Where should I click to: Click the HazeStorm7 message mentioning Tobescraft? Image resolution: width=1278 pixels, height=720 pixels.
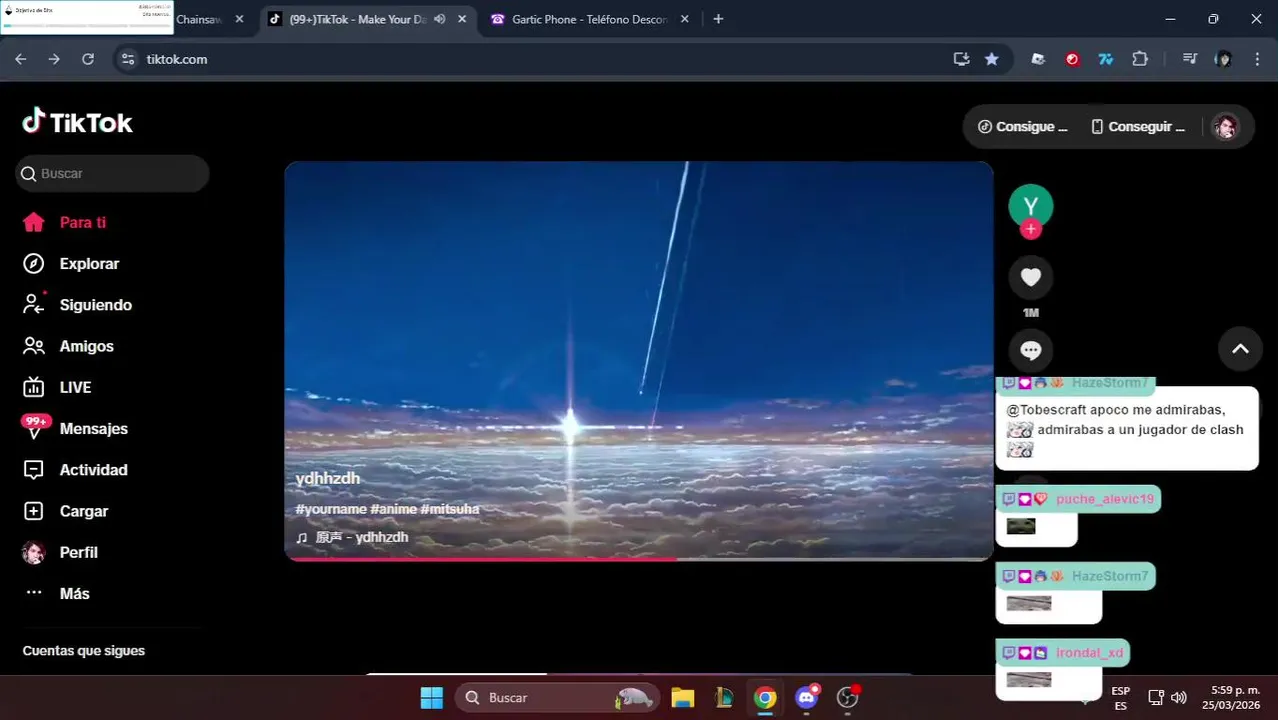1127,429
